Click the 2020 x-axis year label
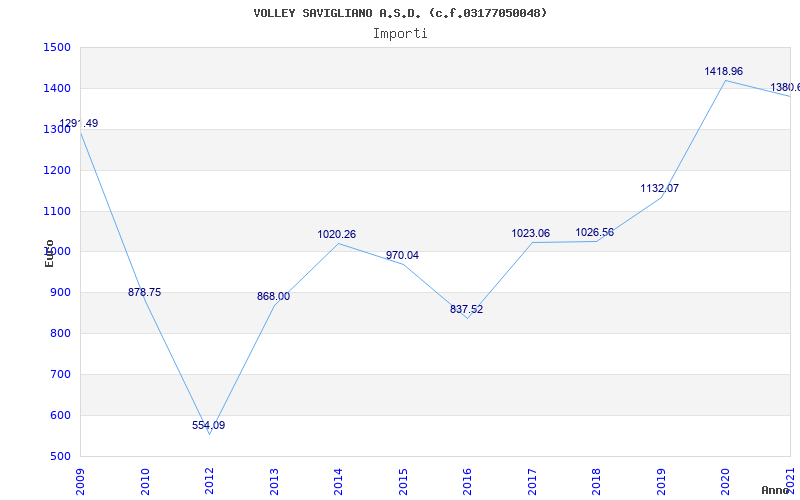Viewport: 800px width, 500px height. click(726, 482)
